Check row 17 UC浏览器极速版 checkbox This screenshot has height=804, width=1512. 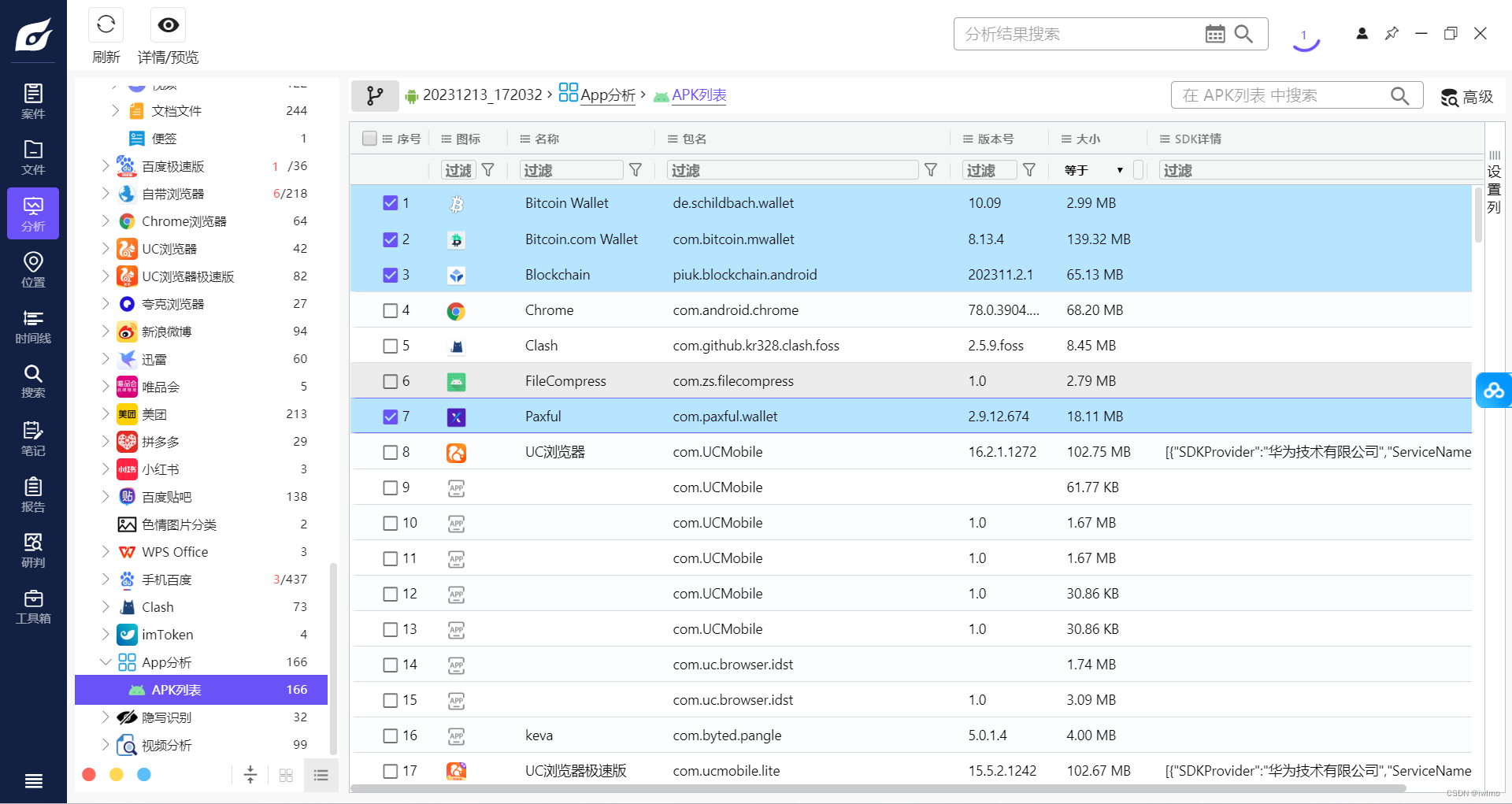[390, 771]
